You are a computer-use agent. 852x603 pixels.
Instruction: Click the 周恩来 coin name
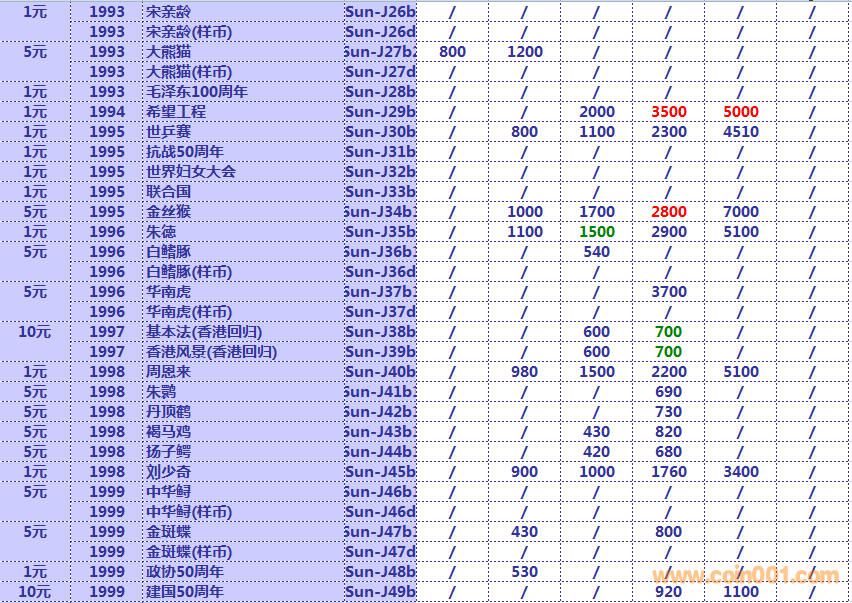[168, 372]
